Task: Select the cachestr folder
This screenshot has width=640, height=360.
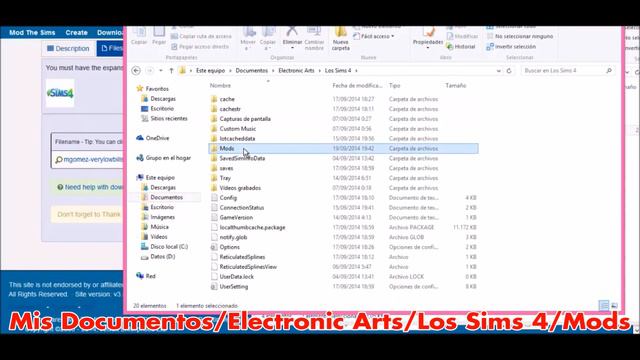Action: pos(230,109)
